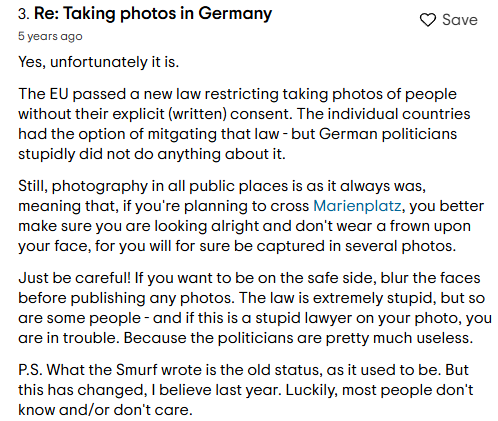Screen dimensions: 498x421
Task: Click the line 'politicians are pretty much useless'
Action: [245, 338]
